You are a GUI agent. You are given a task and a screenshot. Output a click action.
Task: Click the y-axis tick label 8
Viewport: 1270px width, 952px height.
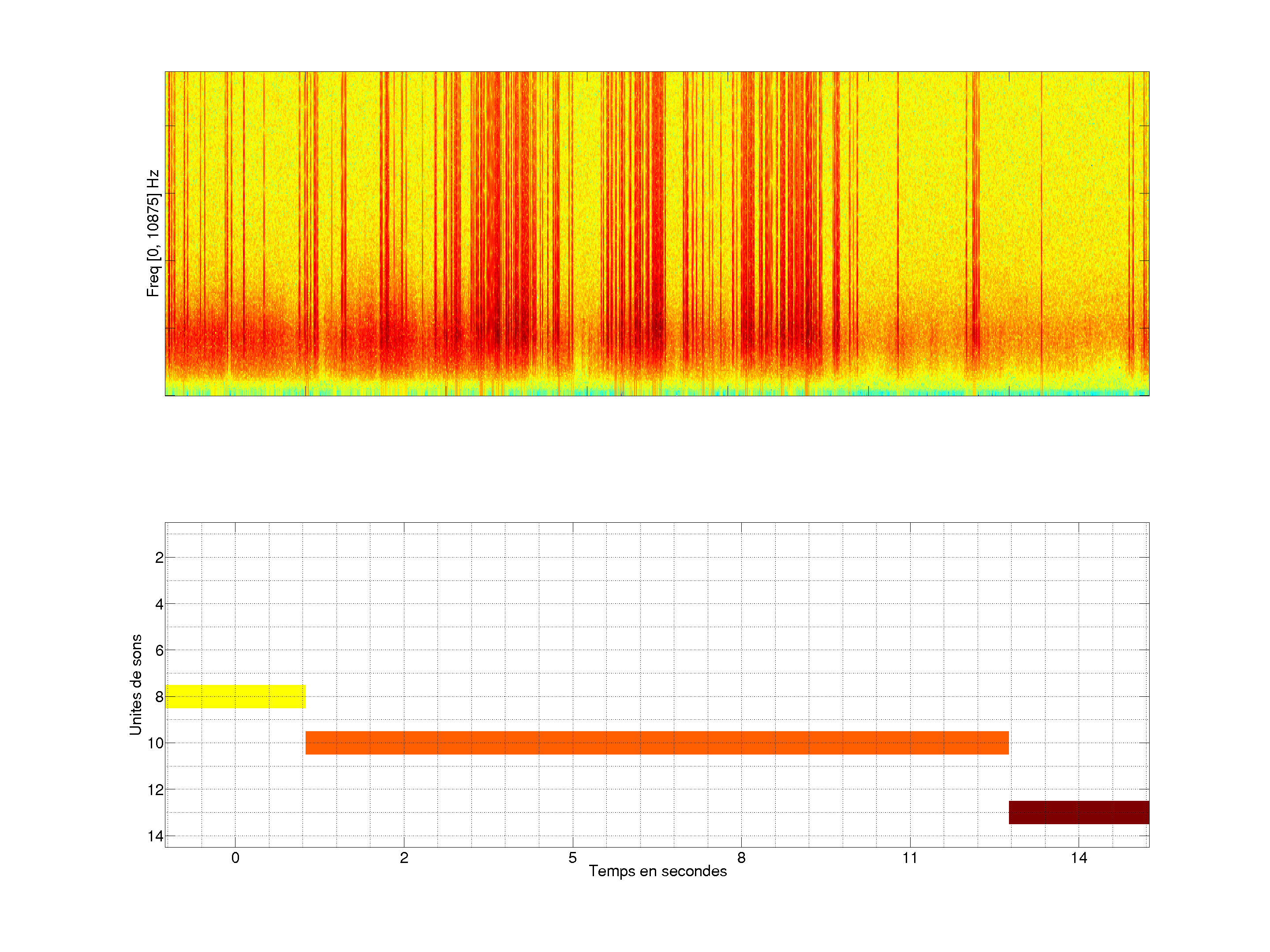[x=159, y=697]
